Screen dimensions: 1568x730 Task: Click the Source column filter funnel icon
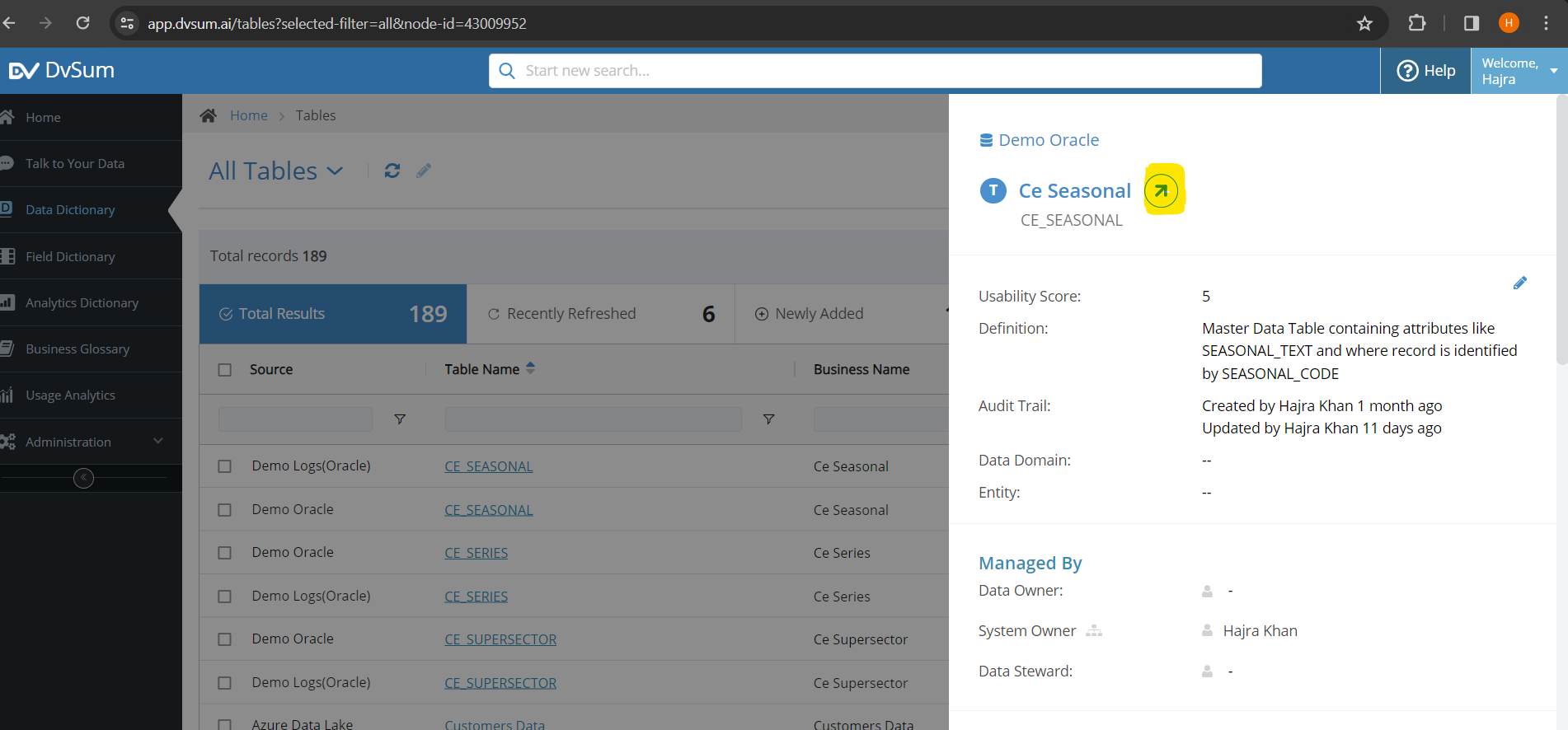point(400,419)
